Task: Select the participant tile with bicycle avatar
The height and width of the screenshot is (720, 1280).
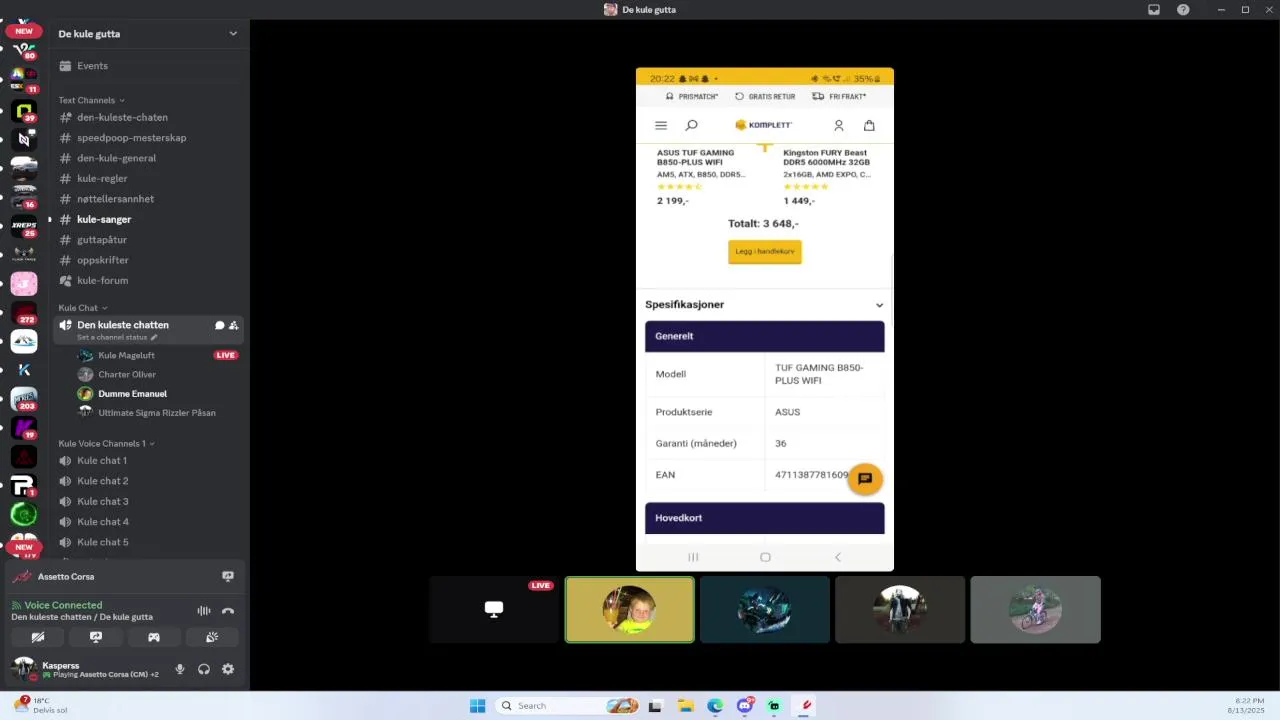Action: coord(1035,610)
